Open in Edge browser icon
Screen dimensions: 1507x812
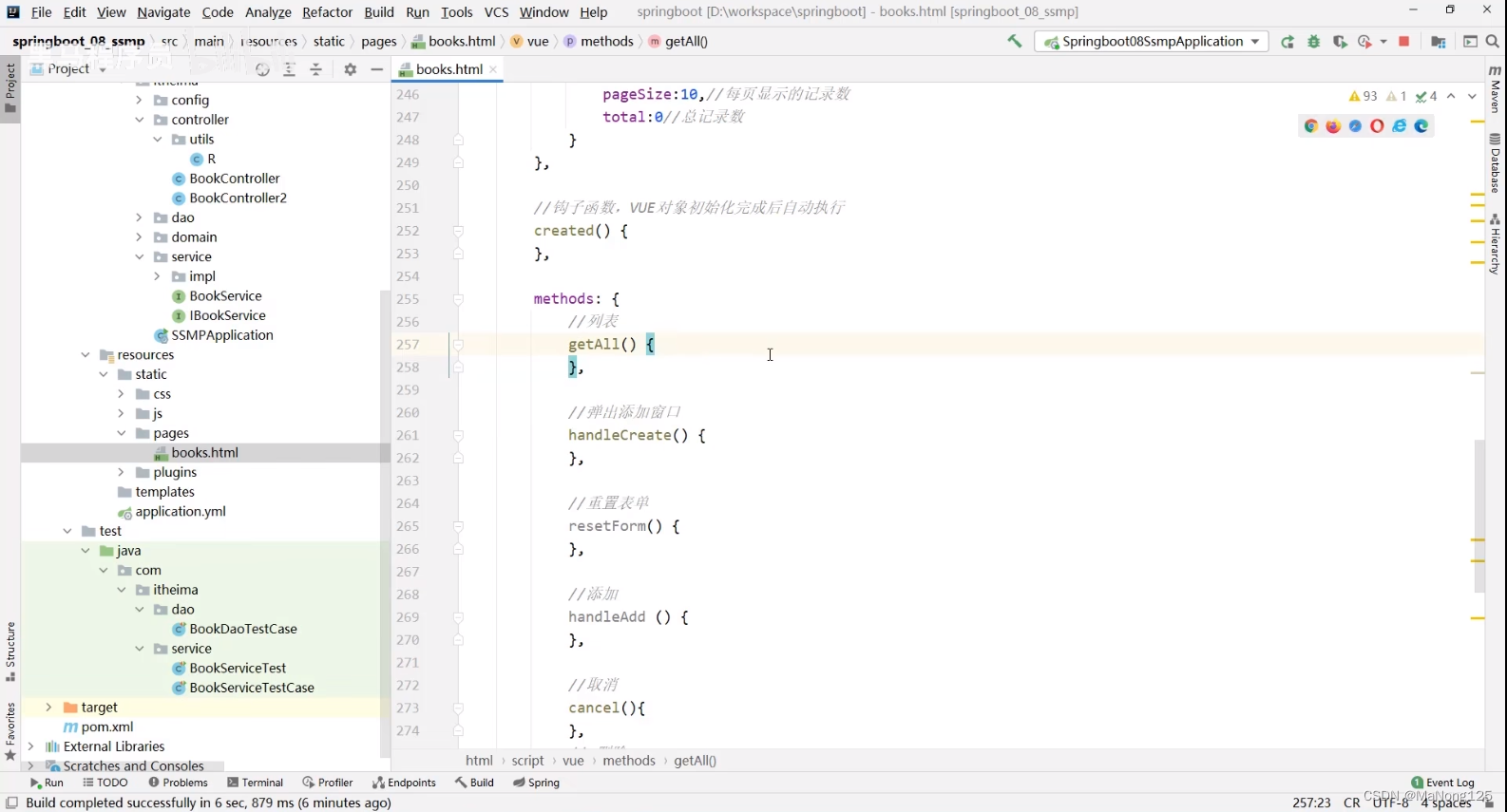pos(1421,126)
